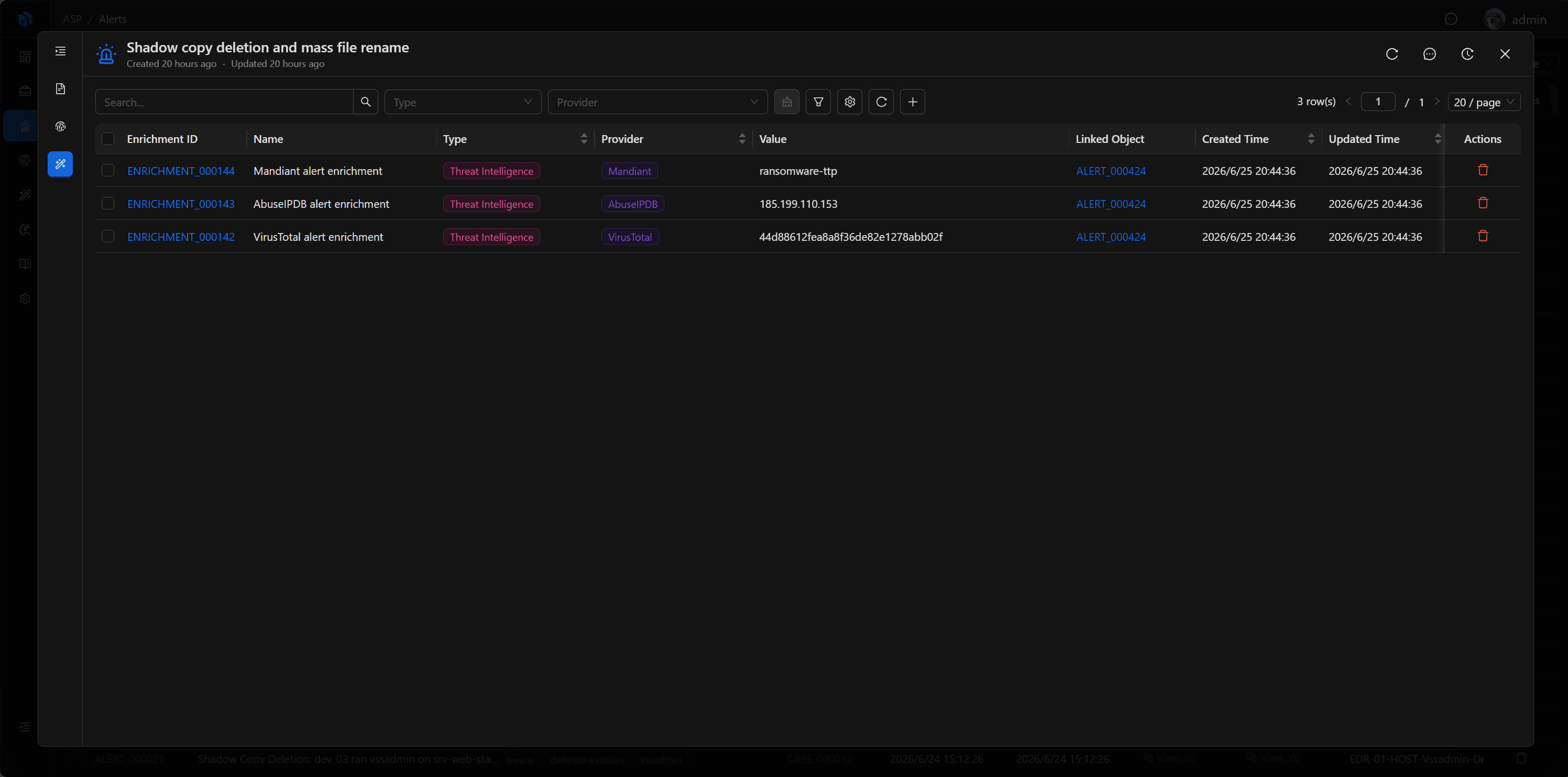The width and height of the screenshot is (1568, 777).
Task: Select the active enrichment wand tab icon
Action: click(x=60, y=164)
